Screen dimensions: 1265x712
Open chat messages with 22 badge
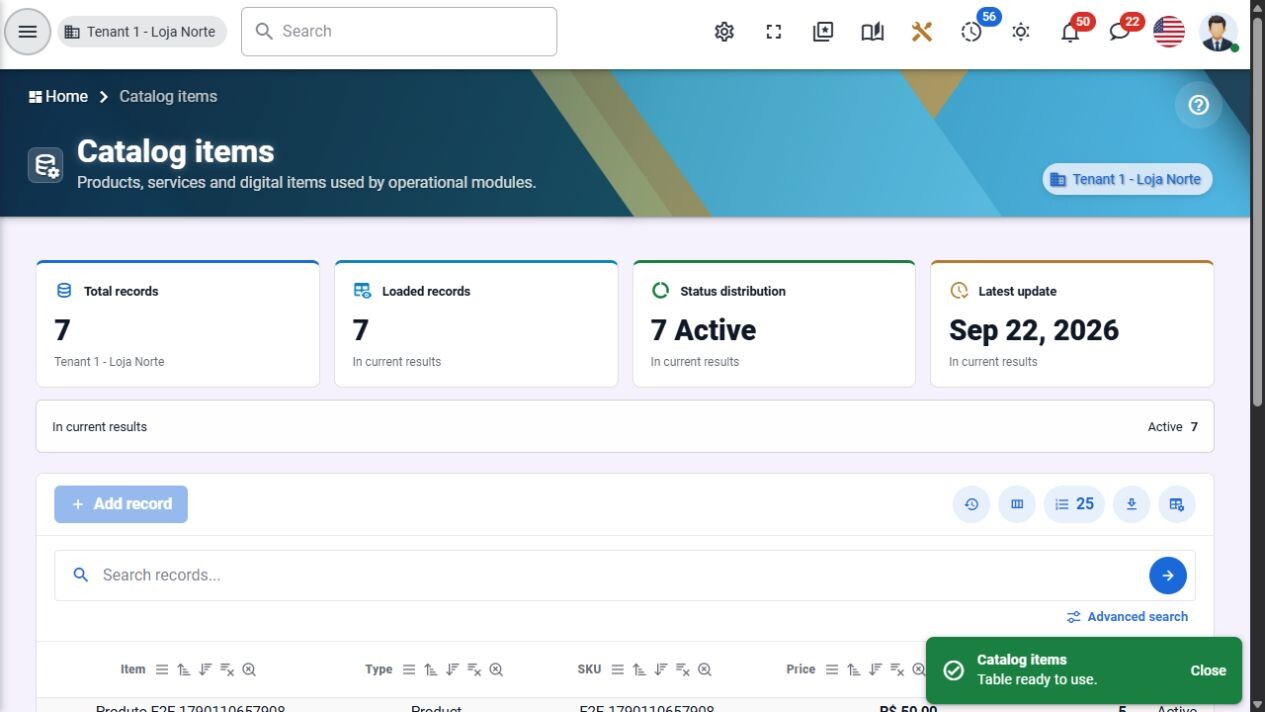1120,32
